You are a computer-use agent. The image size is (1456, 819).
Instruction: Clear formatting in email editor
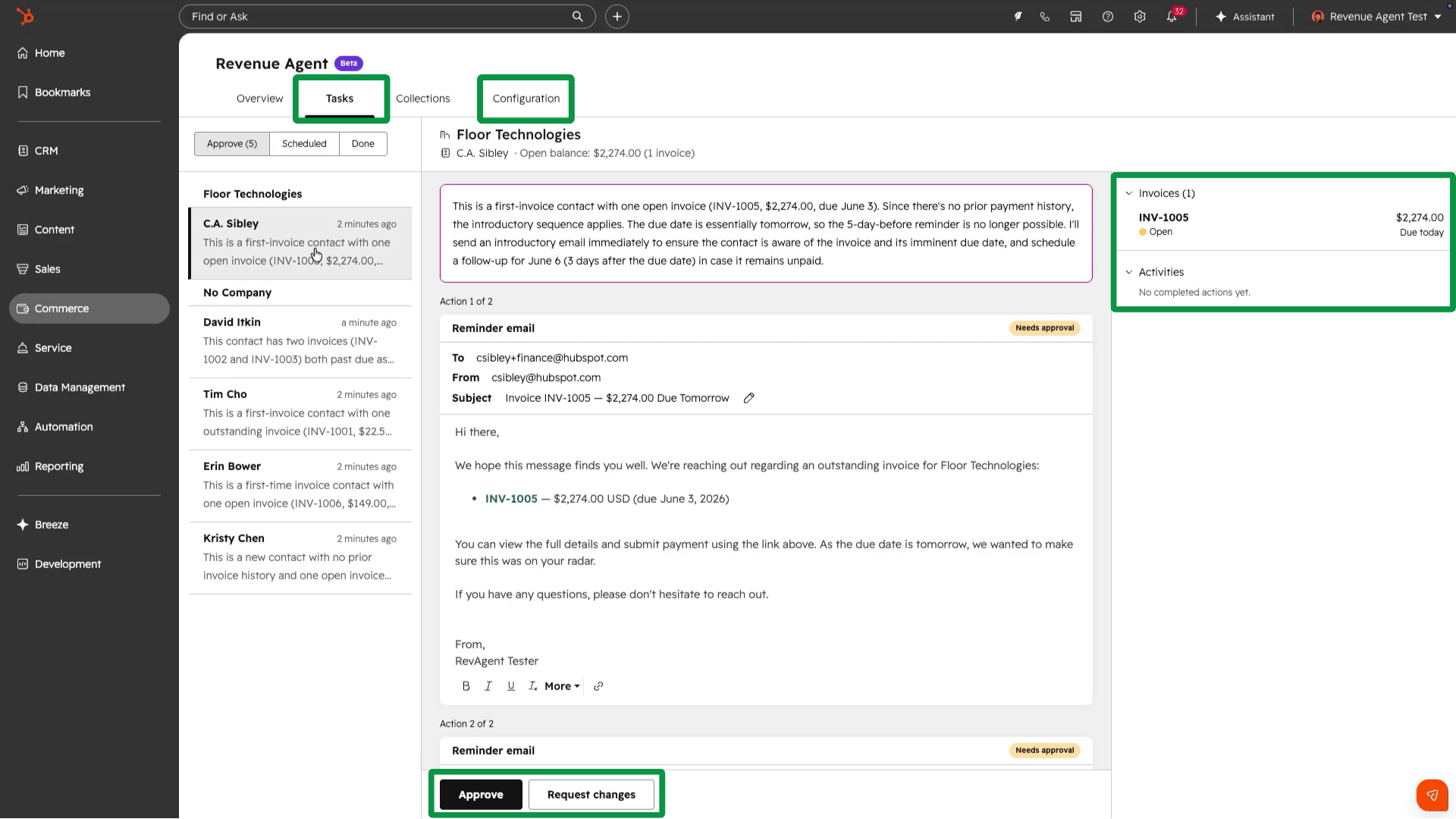pyautogui.click(x=533, y=686)
